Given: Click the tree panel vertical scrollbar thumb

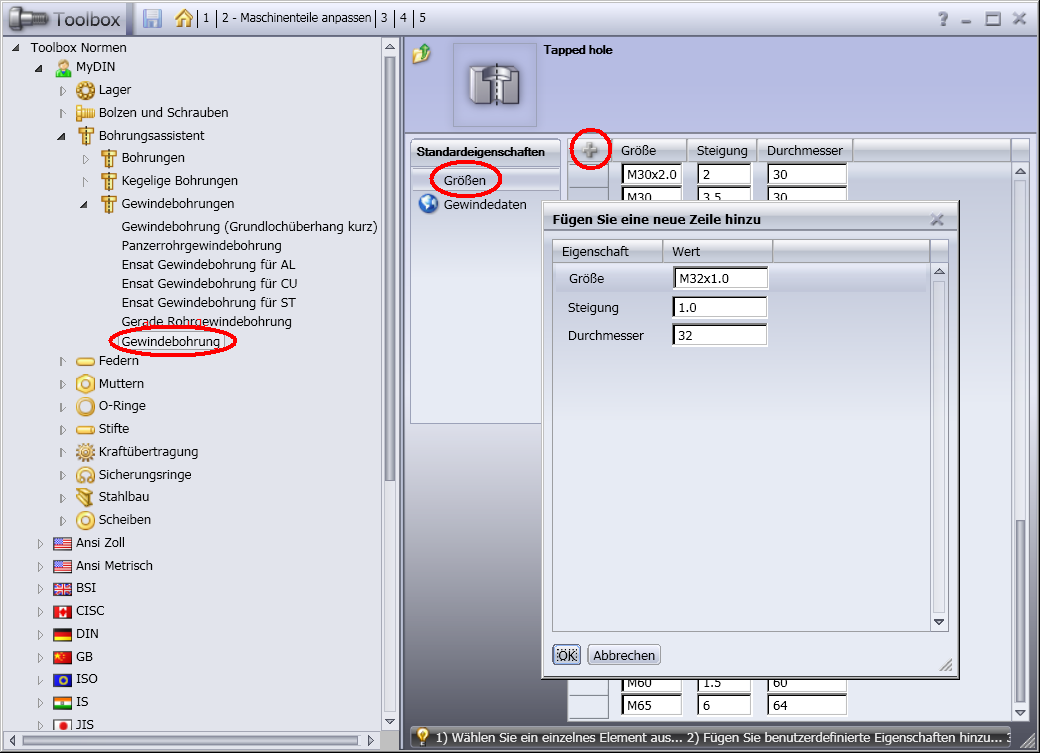Looking at the screenshot, I should tap(389, 269).
